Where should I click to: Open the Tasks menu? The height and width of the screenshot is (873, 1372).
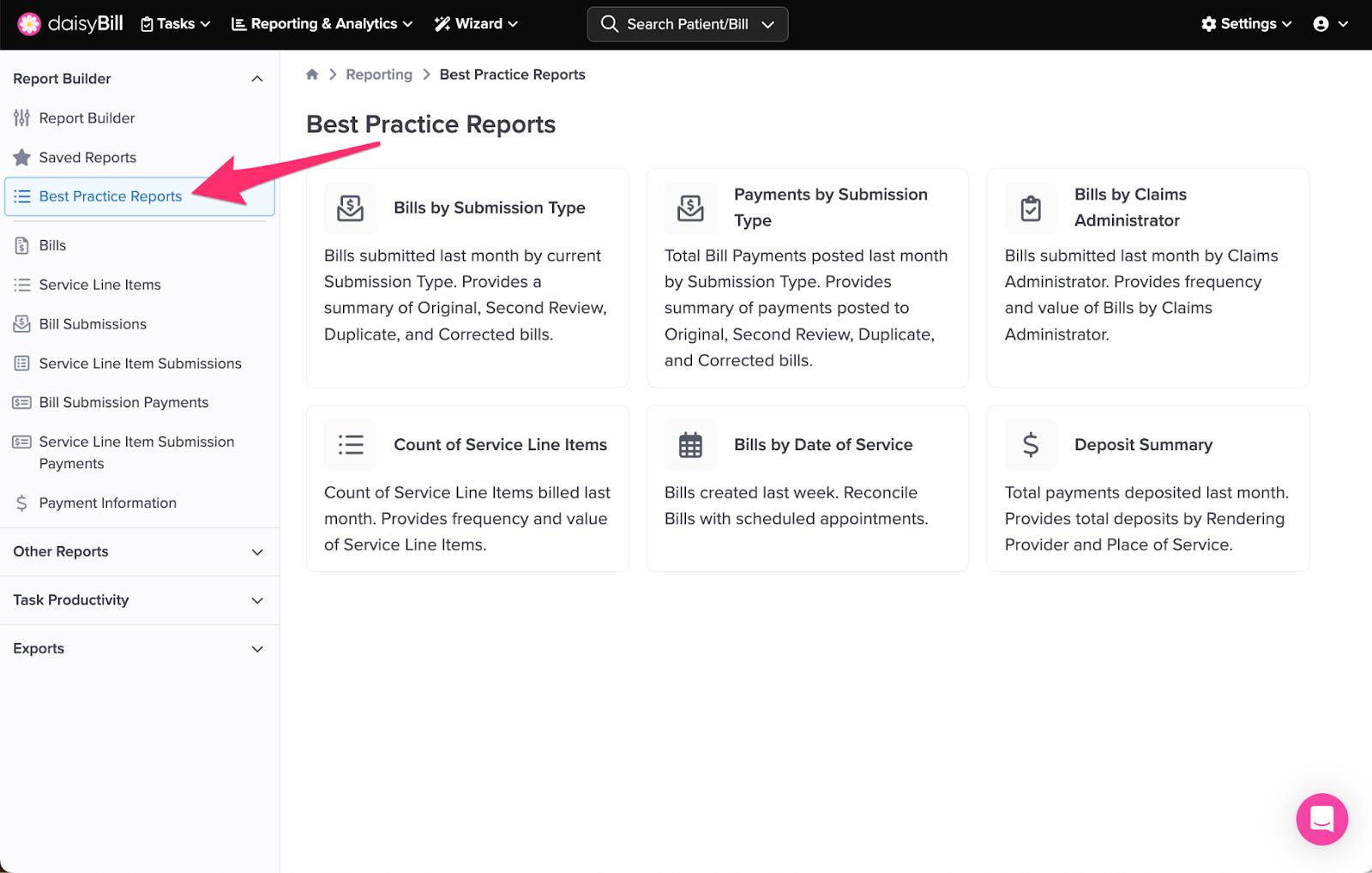tap(176, 24)
